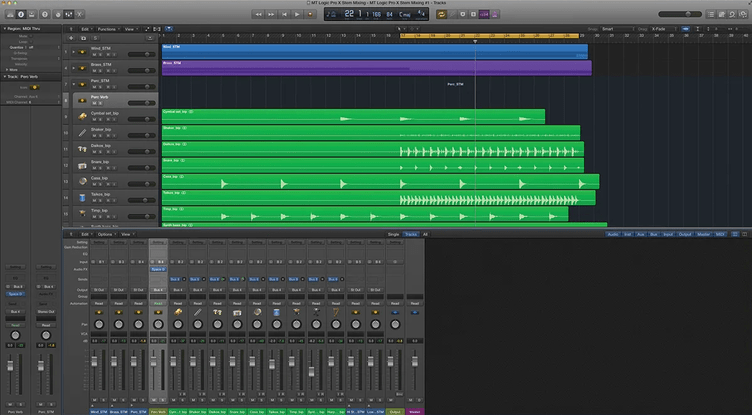Screen dimensions: 752x415
Task: Expand the Brass_STM track stack
Action: coord(73,68)
